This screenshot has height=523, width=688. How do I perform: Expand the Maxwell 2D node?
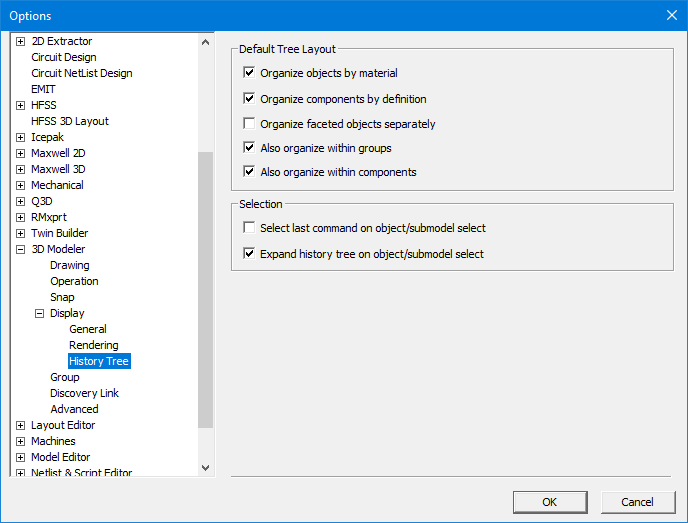(x=20, y=153)
